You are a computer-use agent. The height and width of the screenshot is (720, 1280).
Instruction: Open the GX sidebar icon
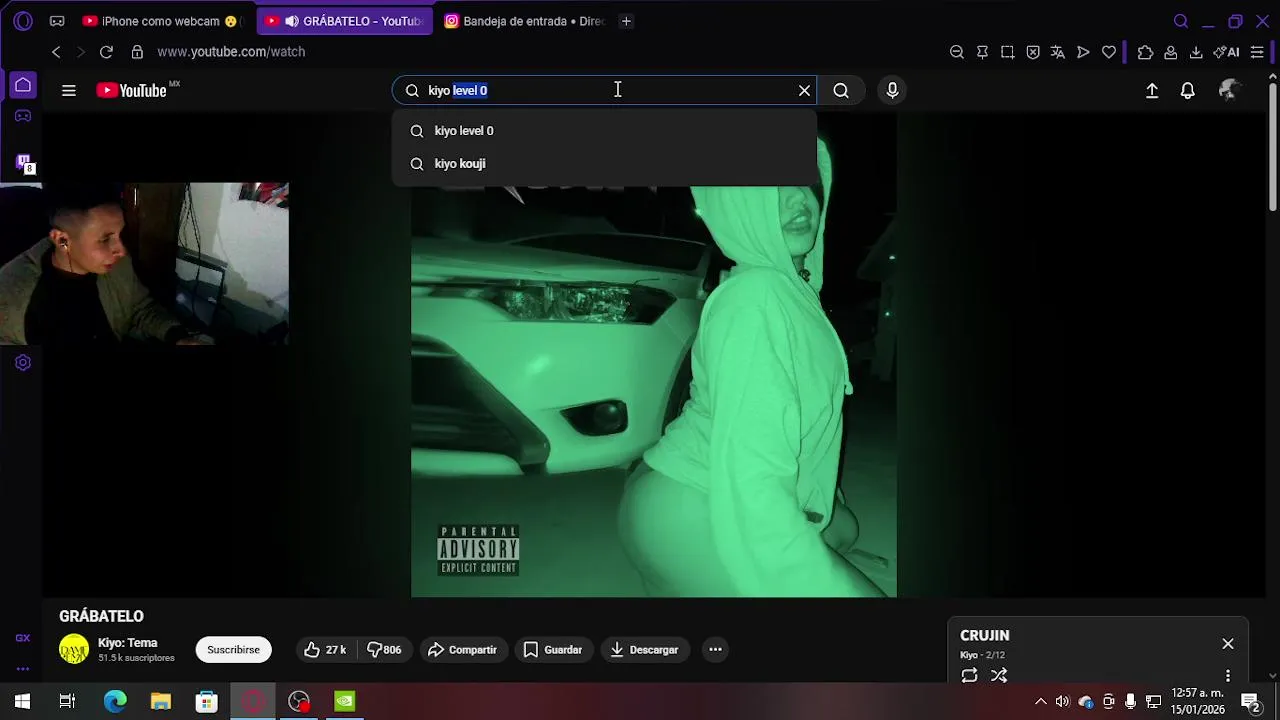click(x=23, y=638)
